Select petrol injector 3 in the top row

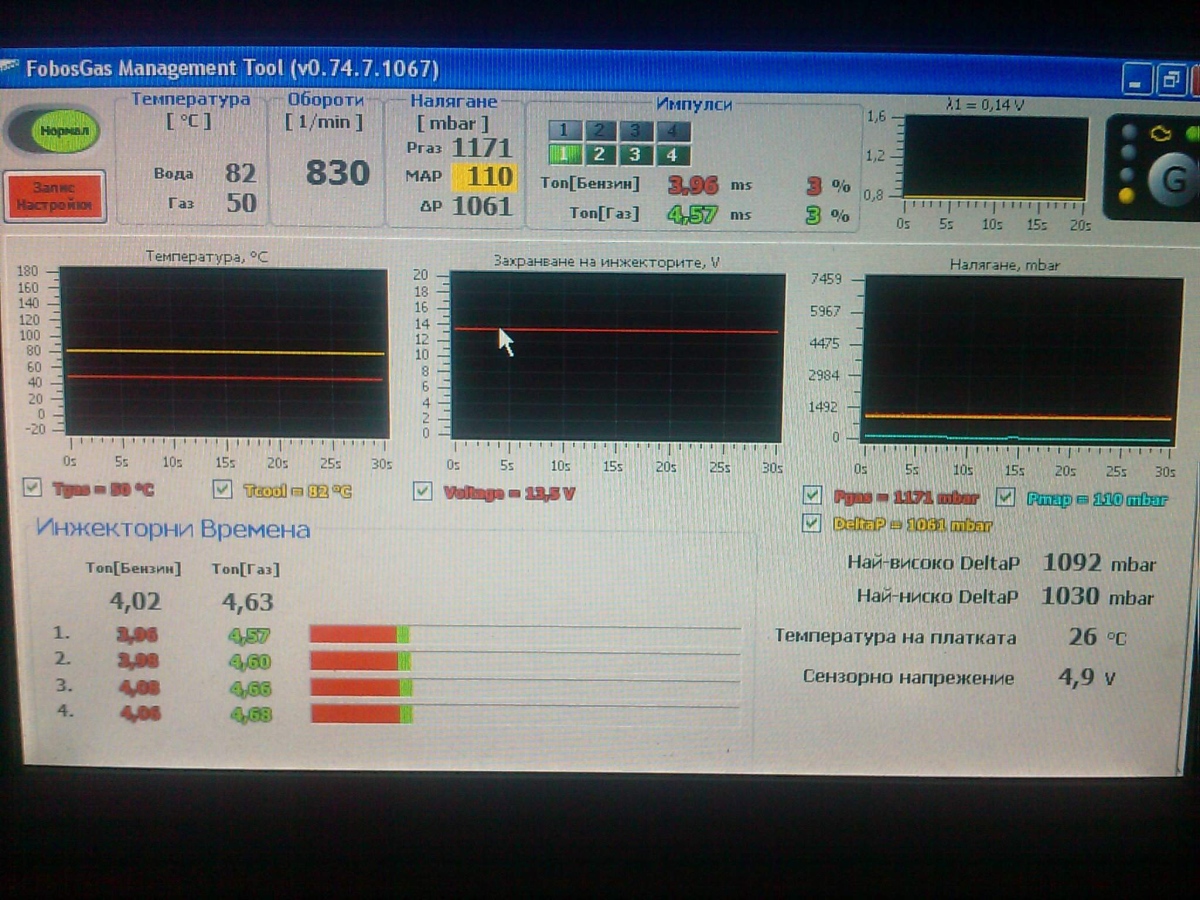coord(636,131)
